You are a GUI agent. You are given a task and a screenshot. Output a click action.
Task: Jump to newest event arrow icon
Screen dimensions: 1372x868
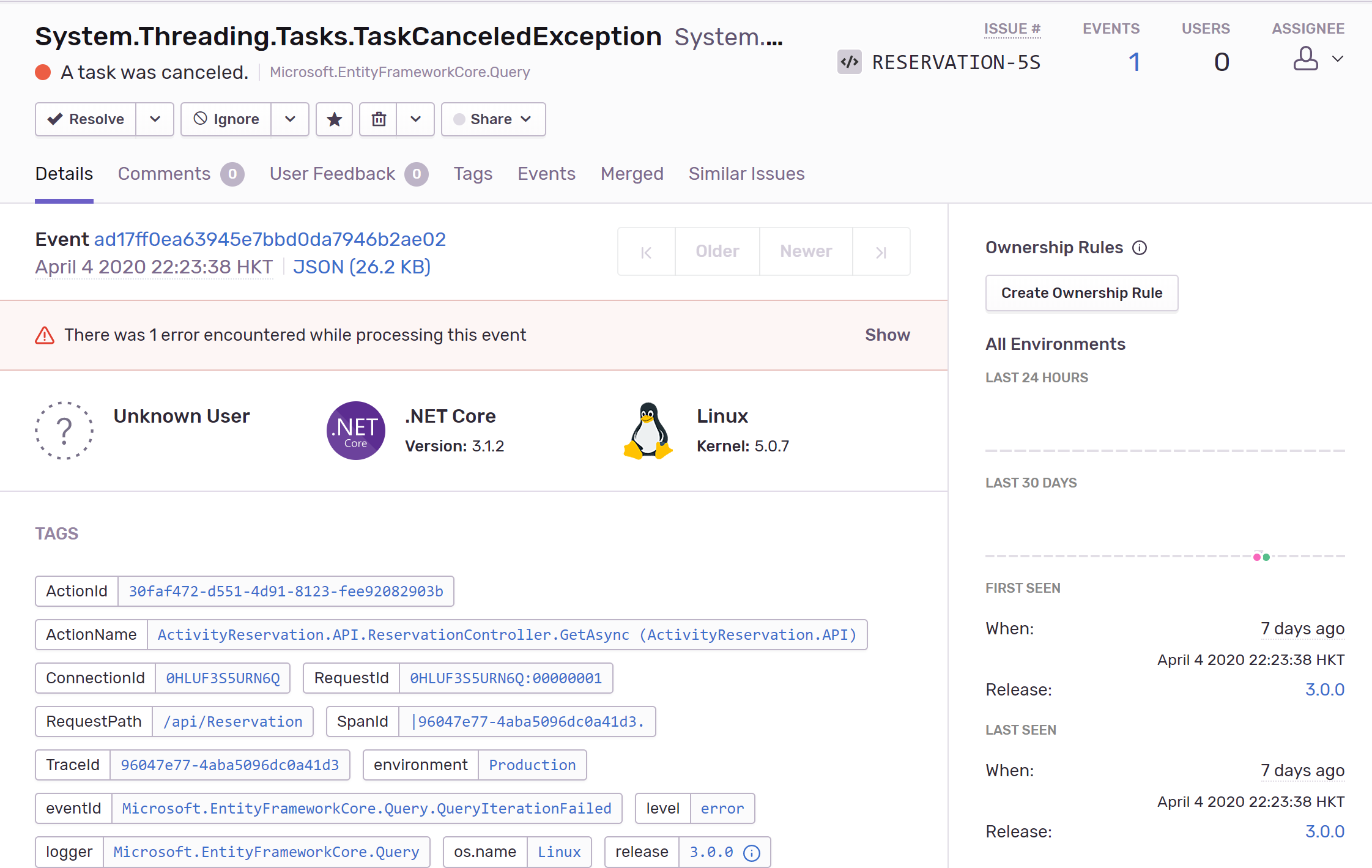pos(881,252)
